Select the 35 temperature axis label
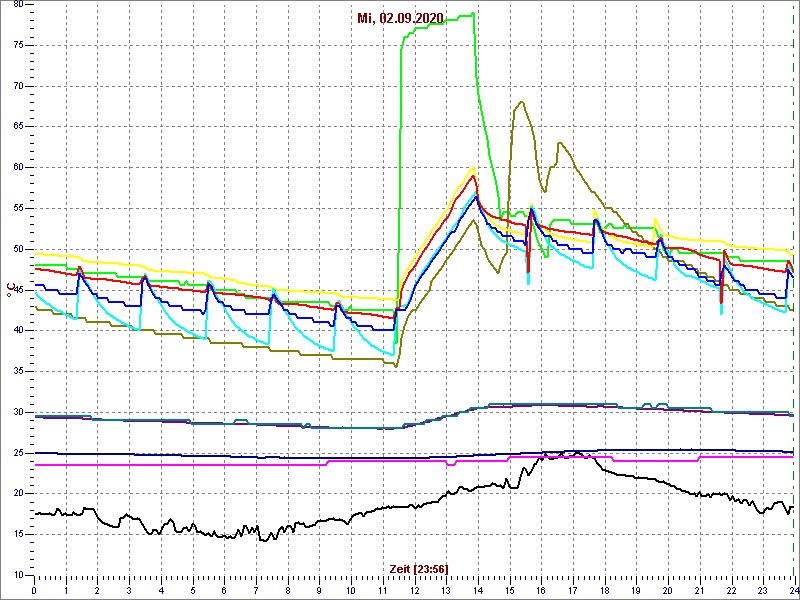800x600 pixels. [x=17, y=371]
